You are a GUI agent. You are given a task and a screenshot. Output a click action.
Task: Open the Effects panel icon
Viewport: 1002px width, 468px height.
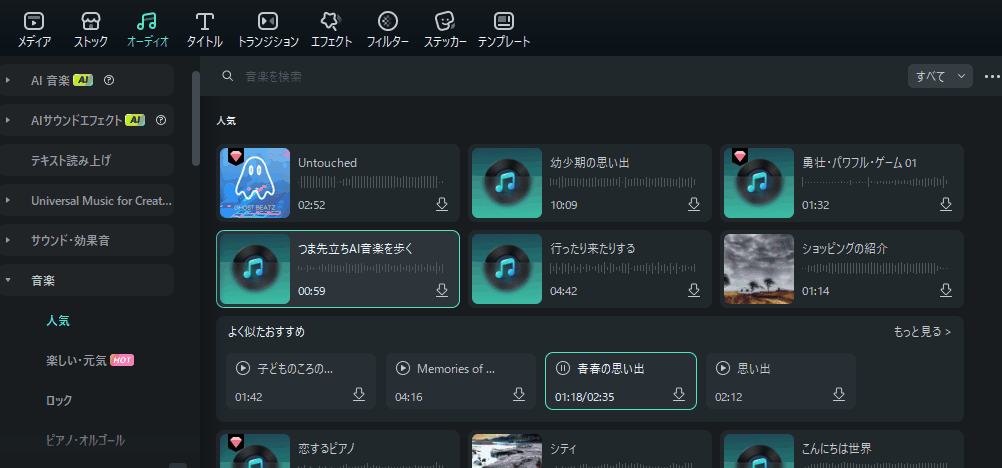[331, 22]
